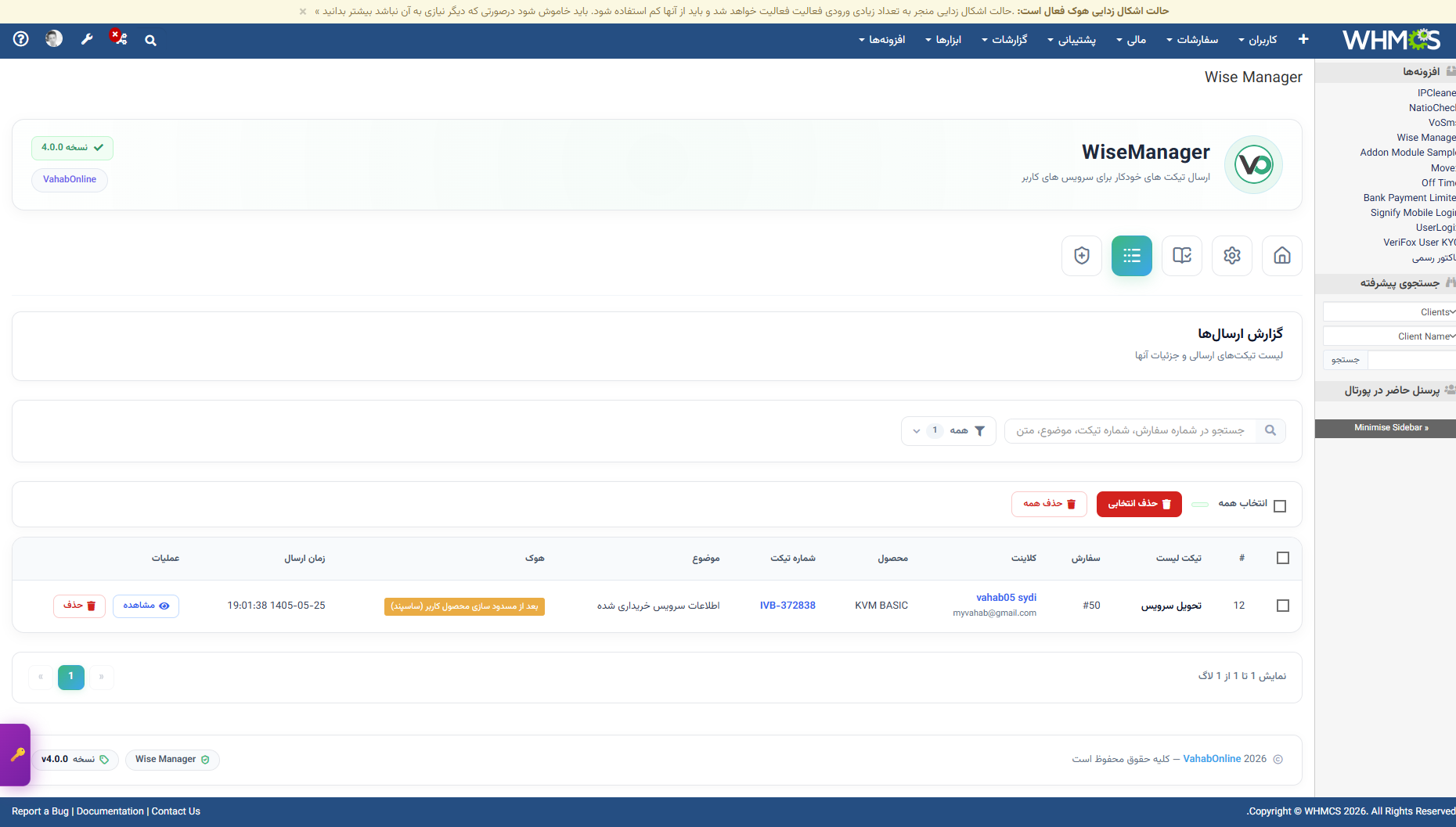1456x827 pixels.
Task: Check the انتخاب همه checkbox
Action: click(x=1280, y=505)
